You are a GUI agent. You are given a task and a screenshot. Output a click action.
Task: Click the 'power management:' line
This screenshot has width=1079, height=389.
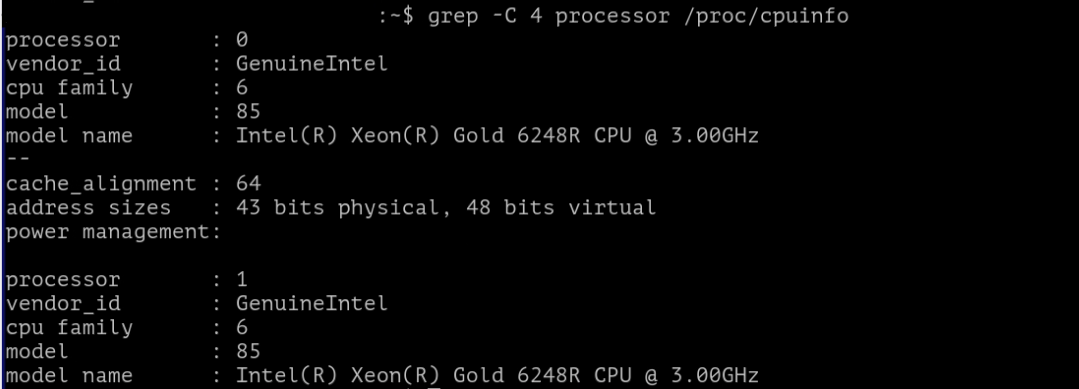[114, 232]
